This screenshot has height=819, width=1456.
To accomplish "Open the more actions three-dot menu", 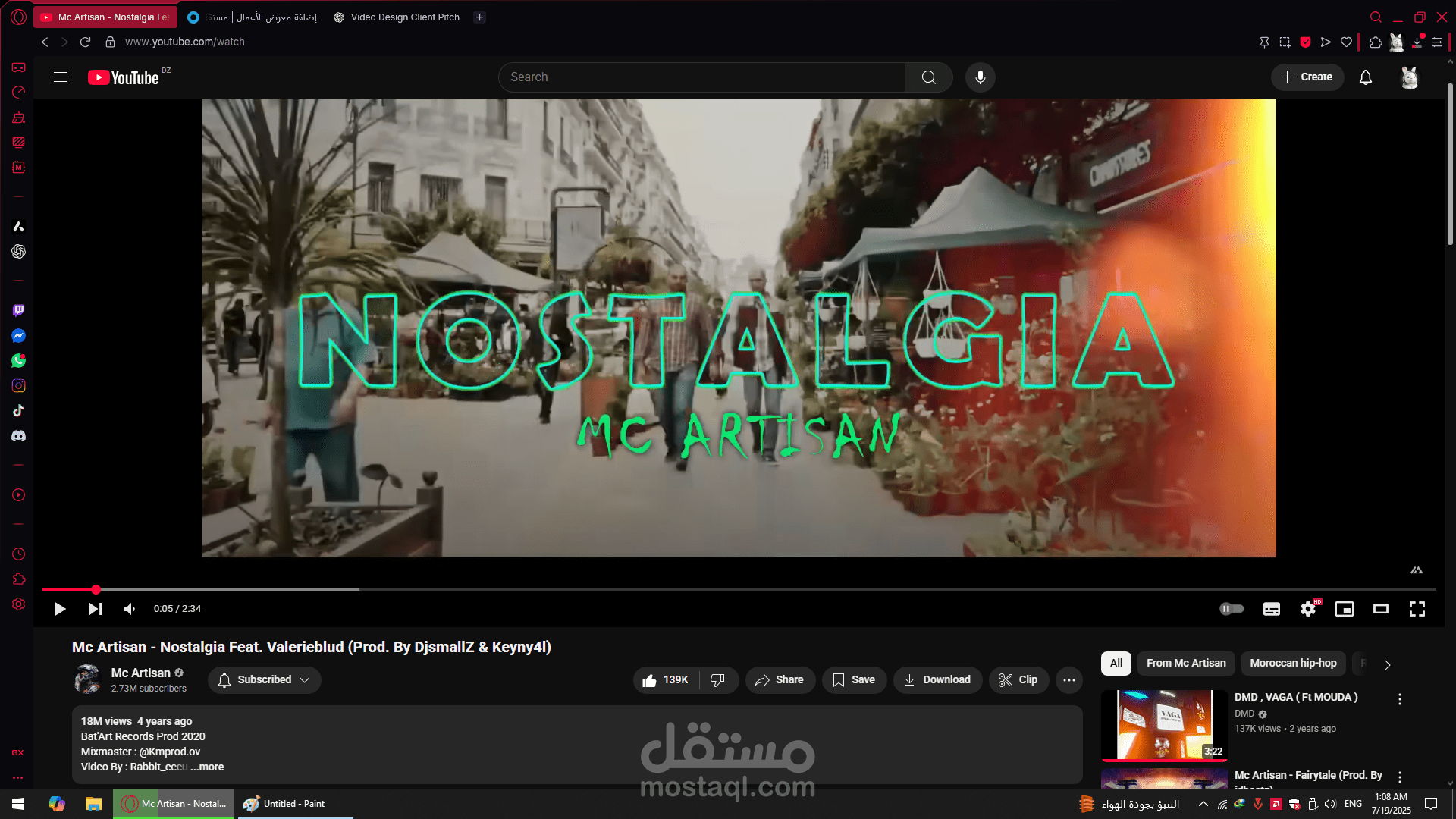I will point(1069,680).
